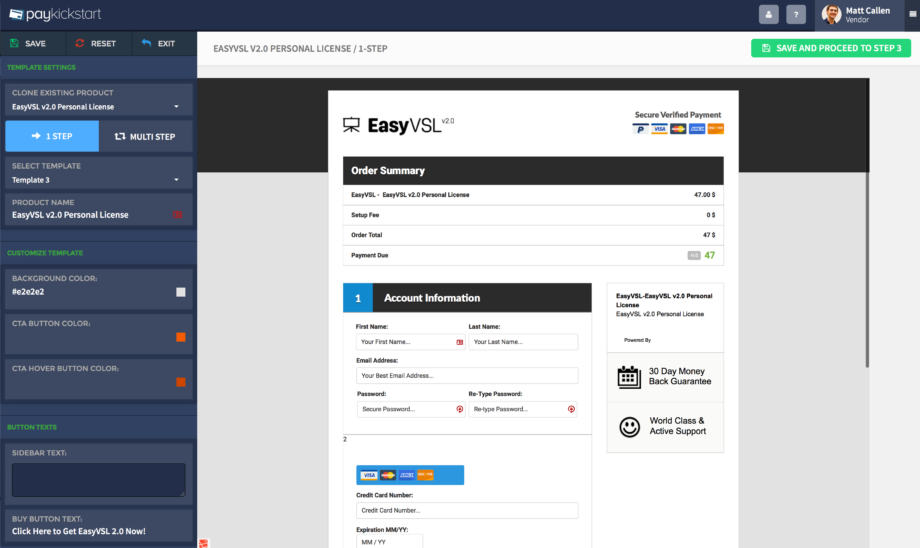The width and height of the screenshot is (920, 548).
Task: Pick the CTA hover button color swatch
Action: click(x=181, y=383)
